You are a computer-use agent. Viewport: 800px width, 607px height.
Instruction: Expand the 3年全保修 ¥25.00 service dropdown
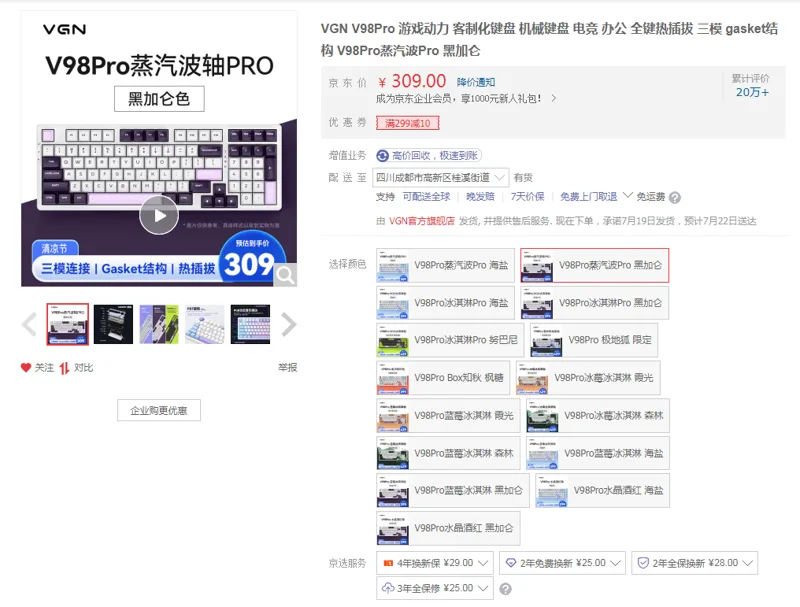pyautogui.click(x=435, y=588)
